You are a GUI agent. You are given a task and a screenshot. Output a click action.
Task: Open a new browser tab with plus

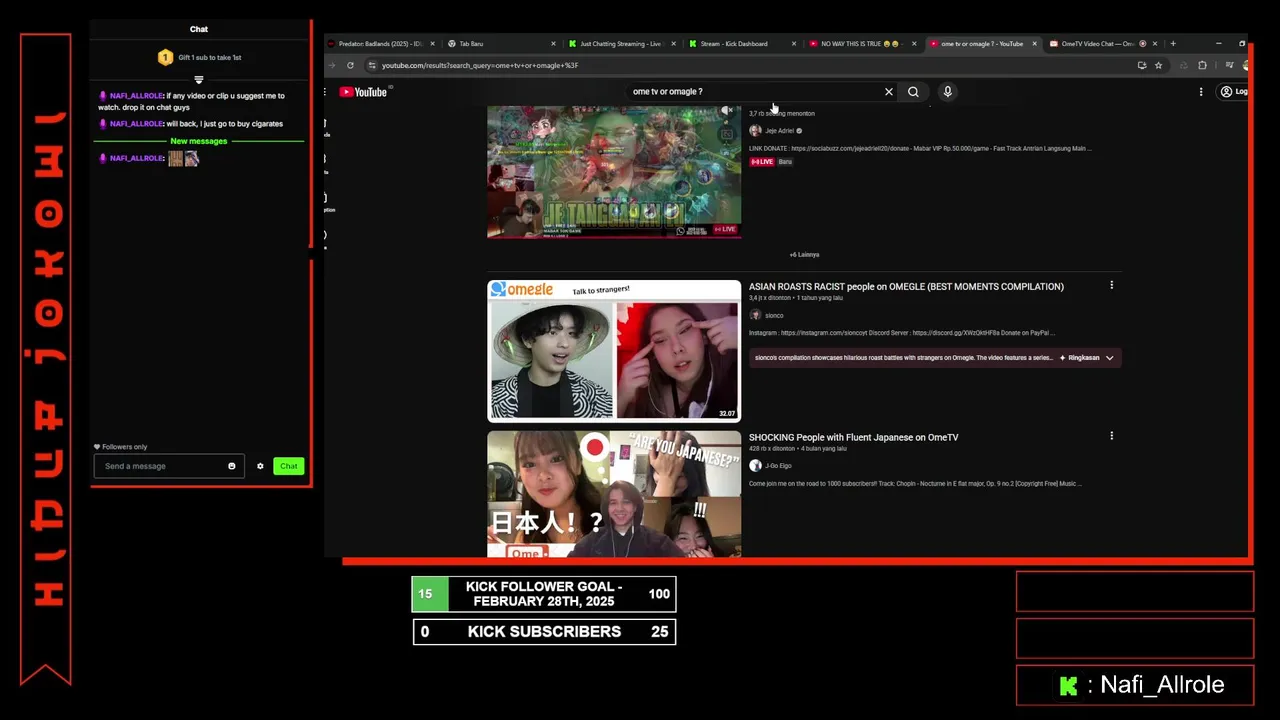click(x=1173, y=44)
